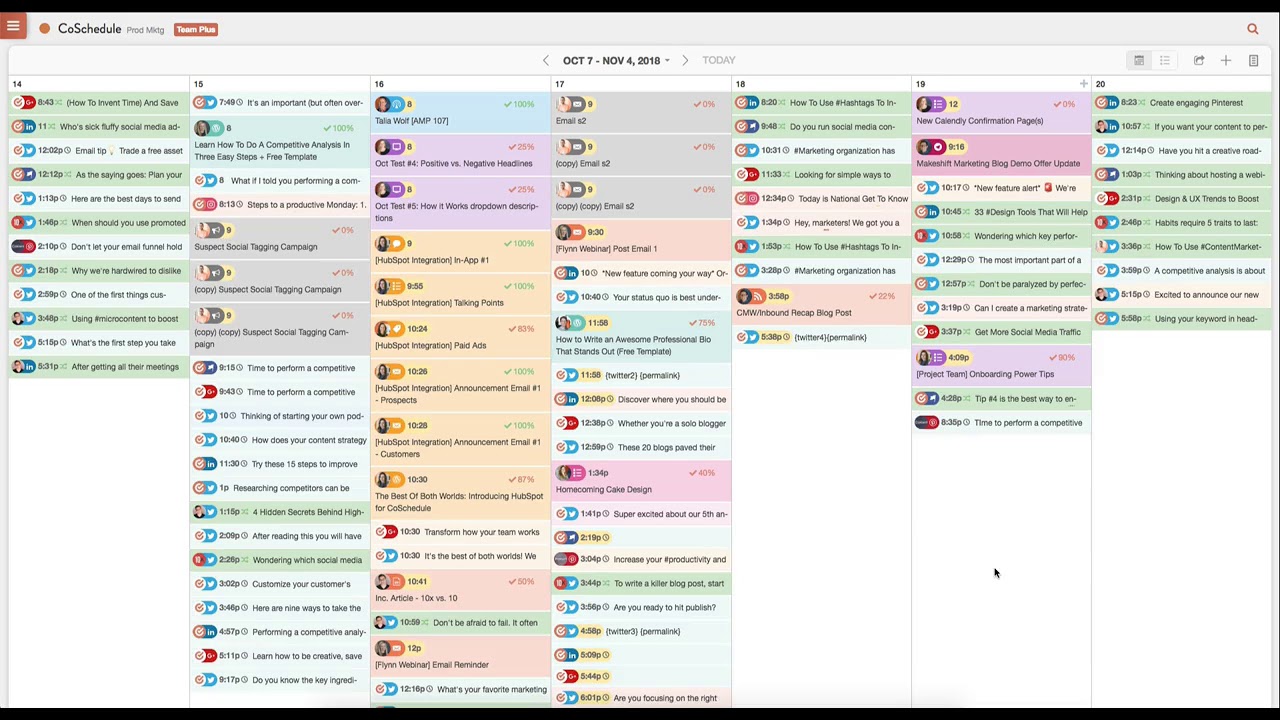The height and width of the screenshot is (720, 1280).
Task: Open 2:31p 'Design & UX Trends to Boost'
Action: point(1181,199)
